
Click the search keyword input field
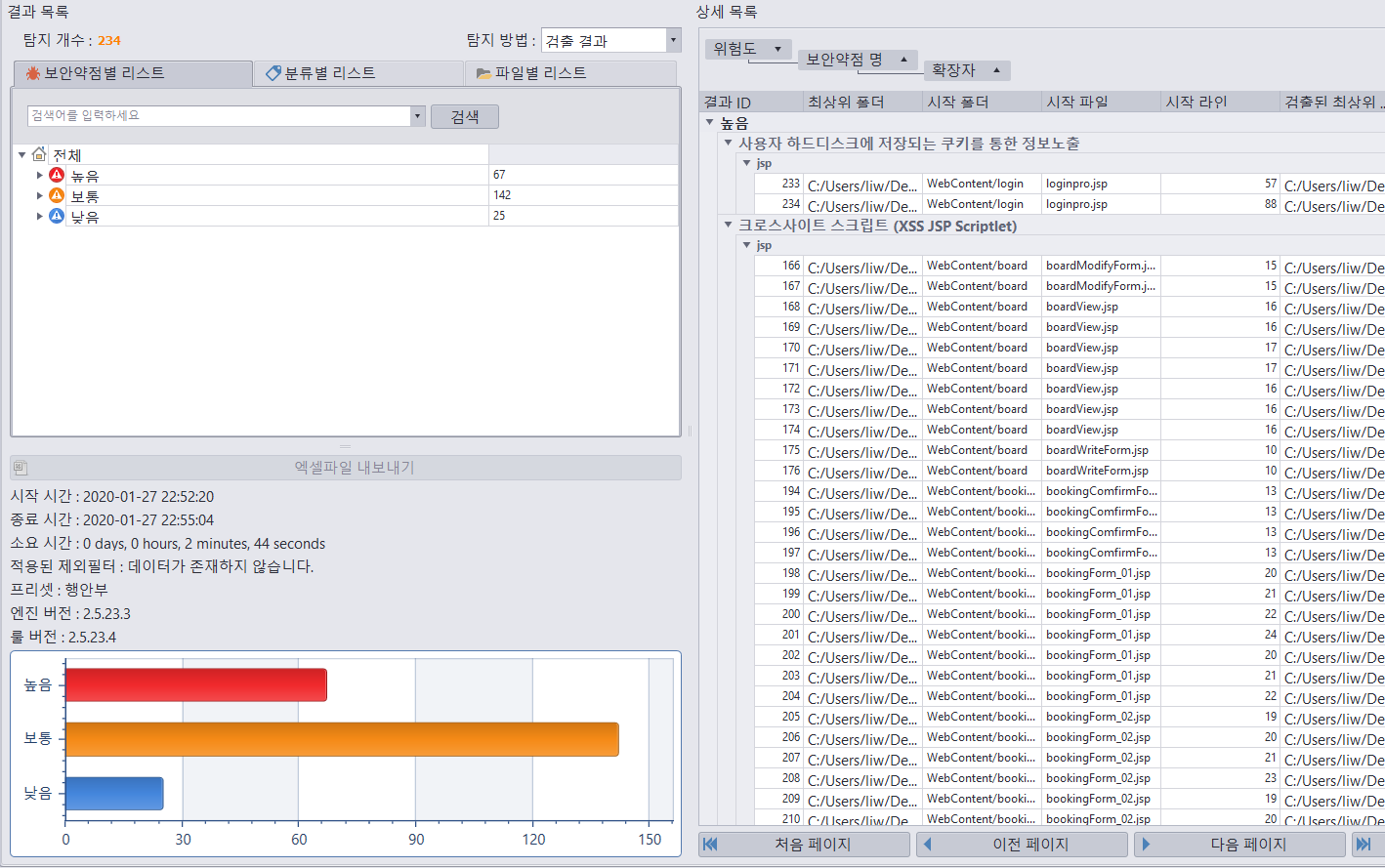click(219, 115)
